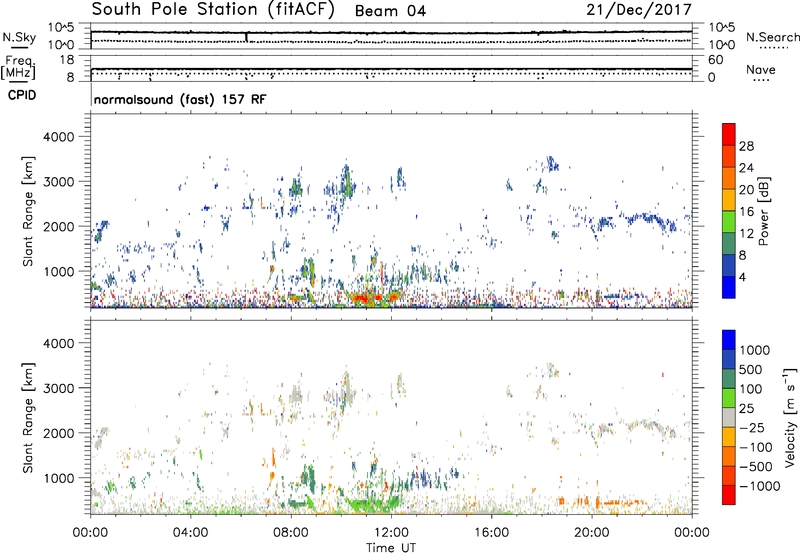Image resolution: width=800 pixels, height=554 pixels.
Task: Select the '16' tick on Power colorbar
Action: click(746, 212)
